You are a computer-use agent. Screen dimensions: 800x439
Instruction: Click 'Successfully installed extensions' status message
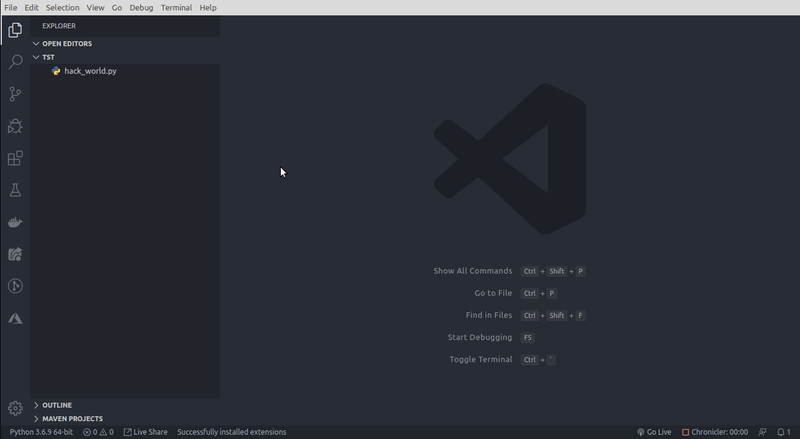pos(232,432)
